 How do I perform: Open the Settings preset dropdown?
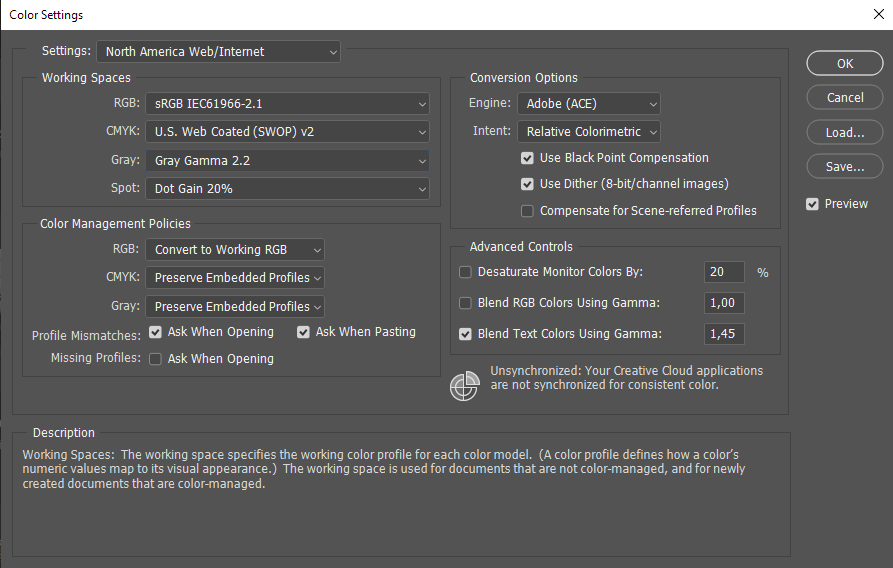tap(218, 51)
